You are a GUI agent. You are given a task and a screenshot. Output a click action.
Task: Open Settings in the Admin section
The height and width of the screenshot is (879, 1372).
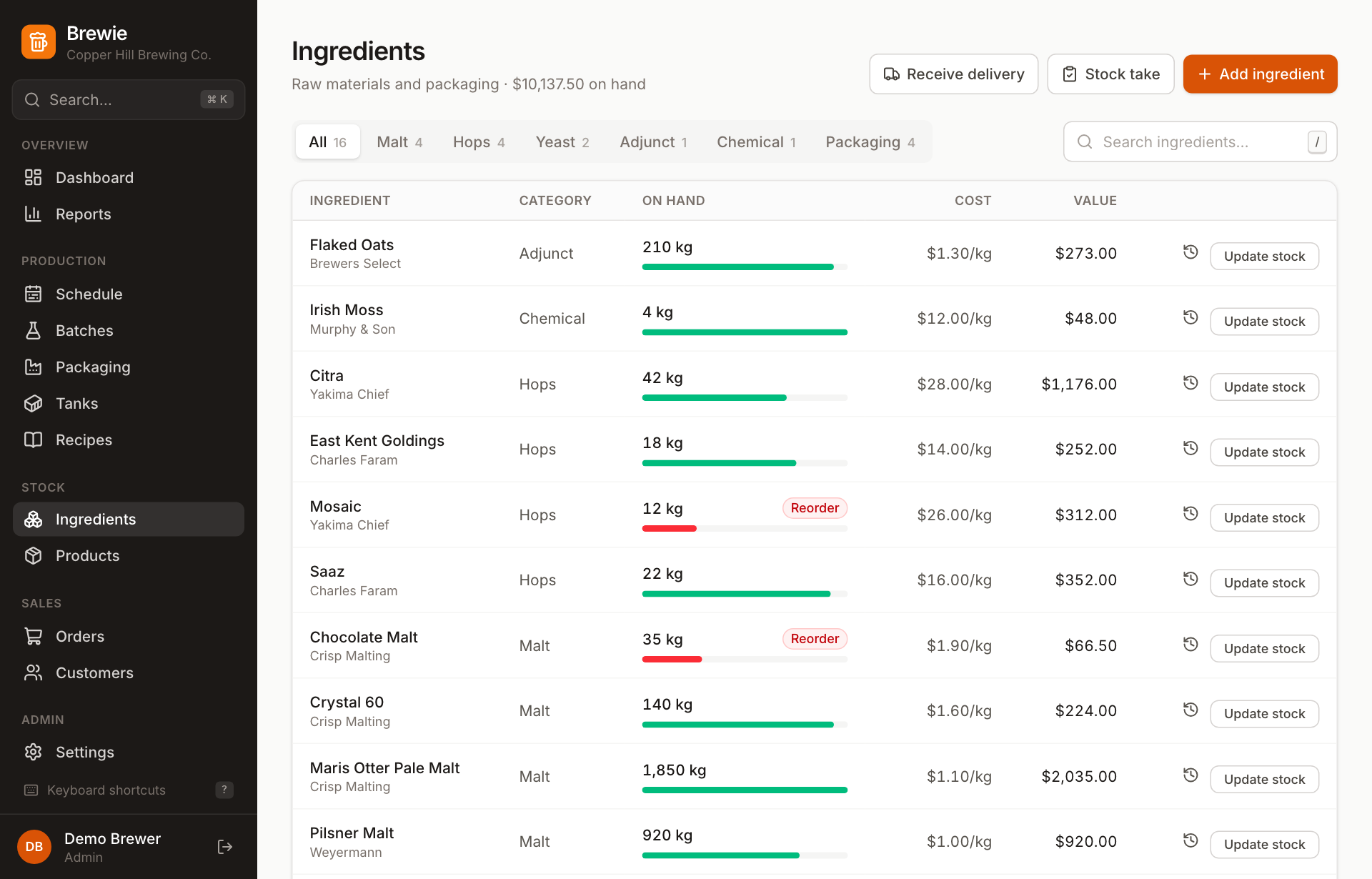point(129,752)
